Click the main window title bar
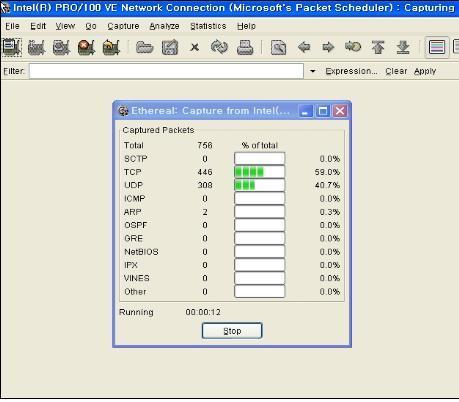The height and width of the screenshot is (402, 459). point(229,8)
